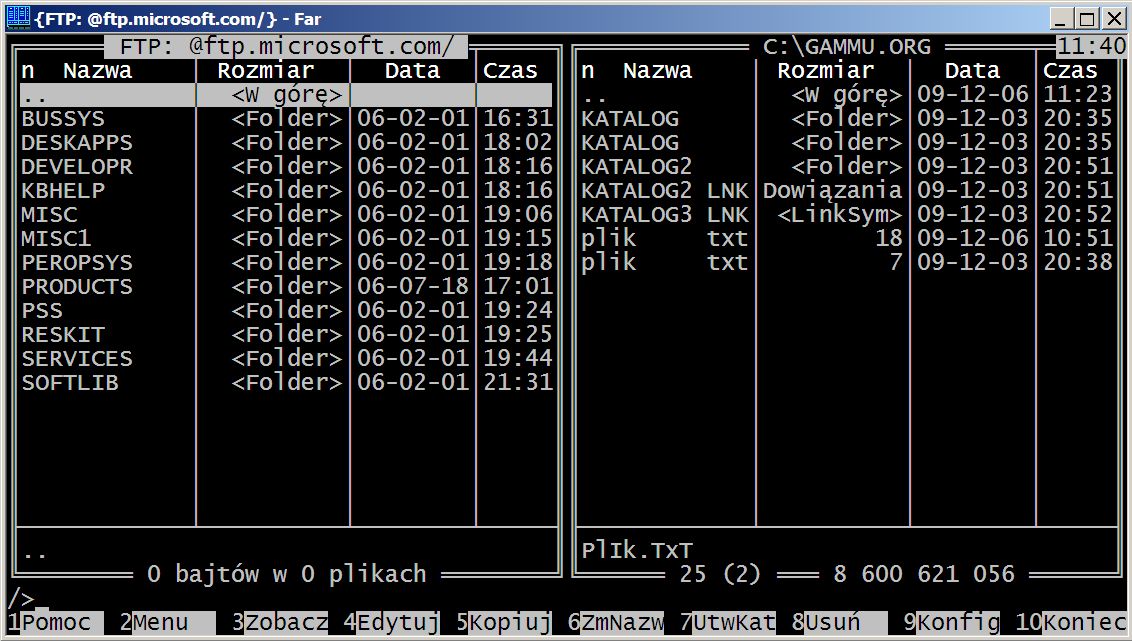Minimize the Far window
This screenshot has height=641, width=1132.
point(1061,18)
